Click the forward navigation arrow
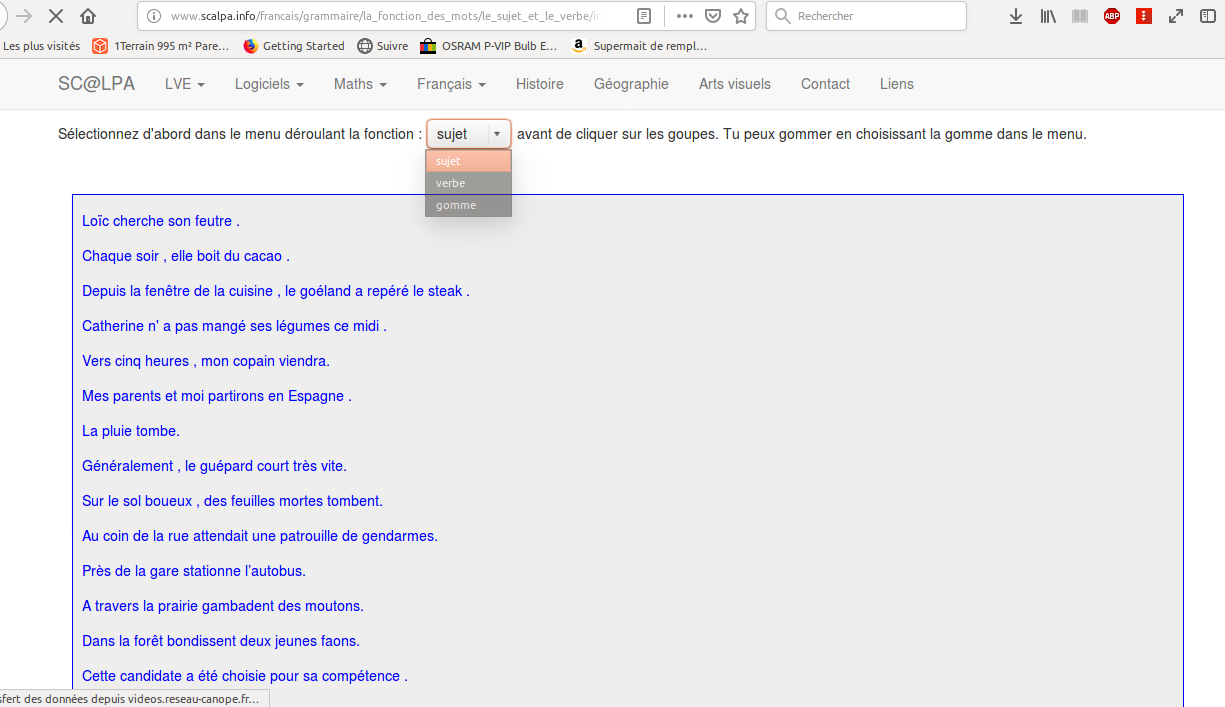This screenshot has width=1225, height=707. click(24, 16)
